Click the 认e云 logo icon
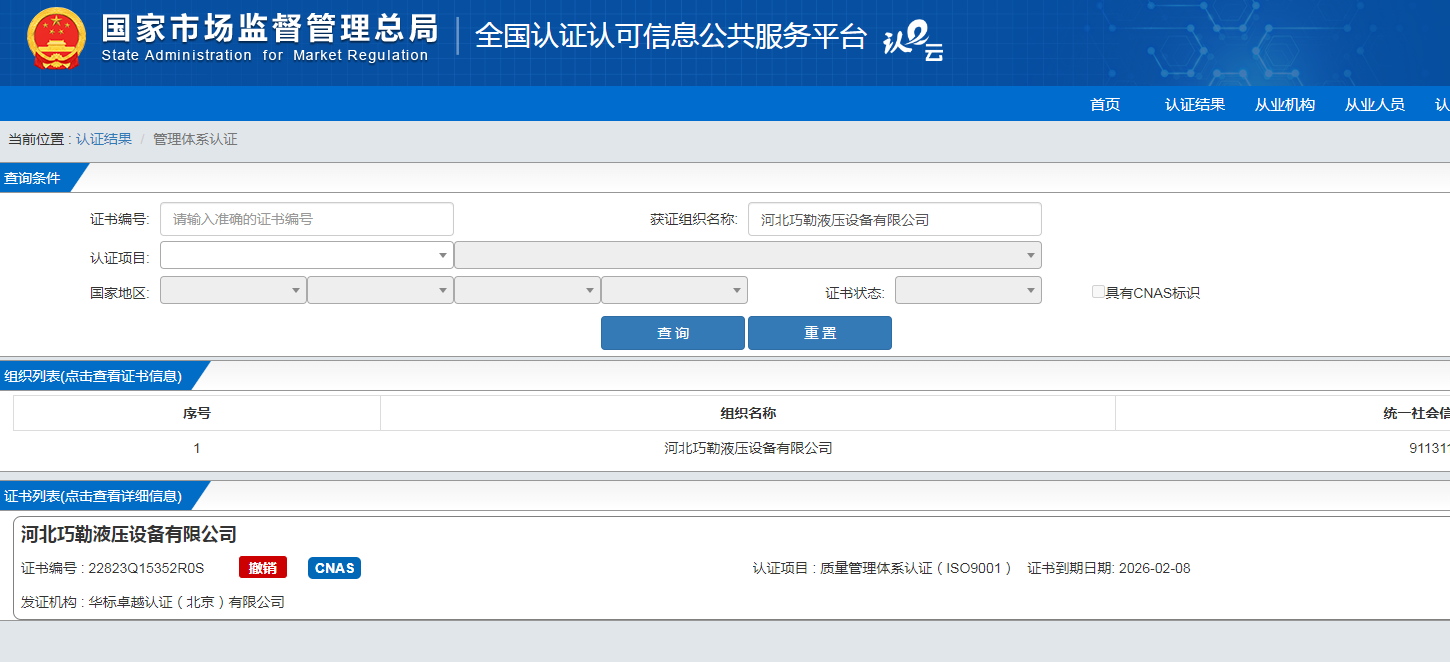The image size is (1450, 662). (x=913, y=42)
